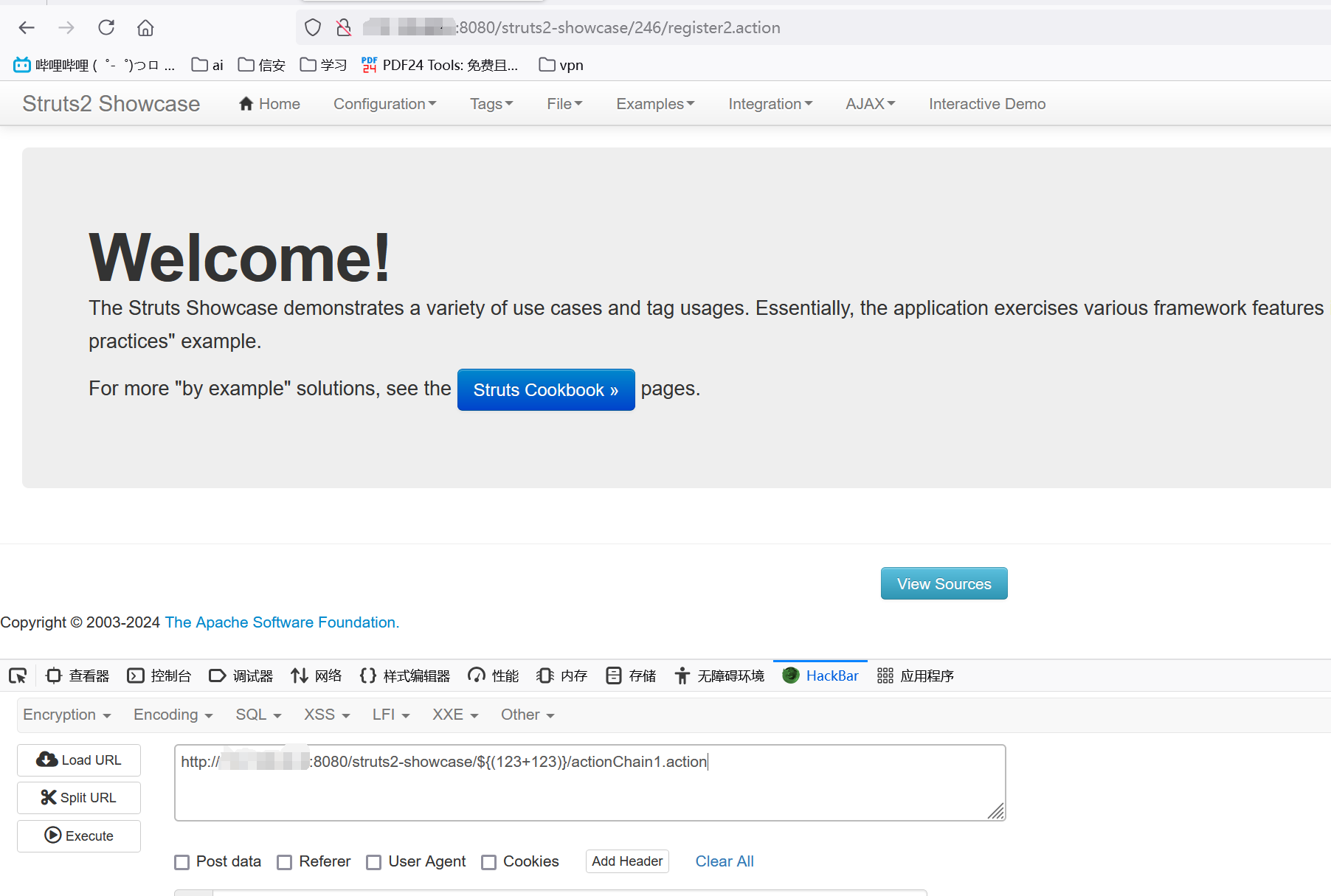
Task: Open HackBar XXE menu
Action: (x=455, y=715)
